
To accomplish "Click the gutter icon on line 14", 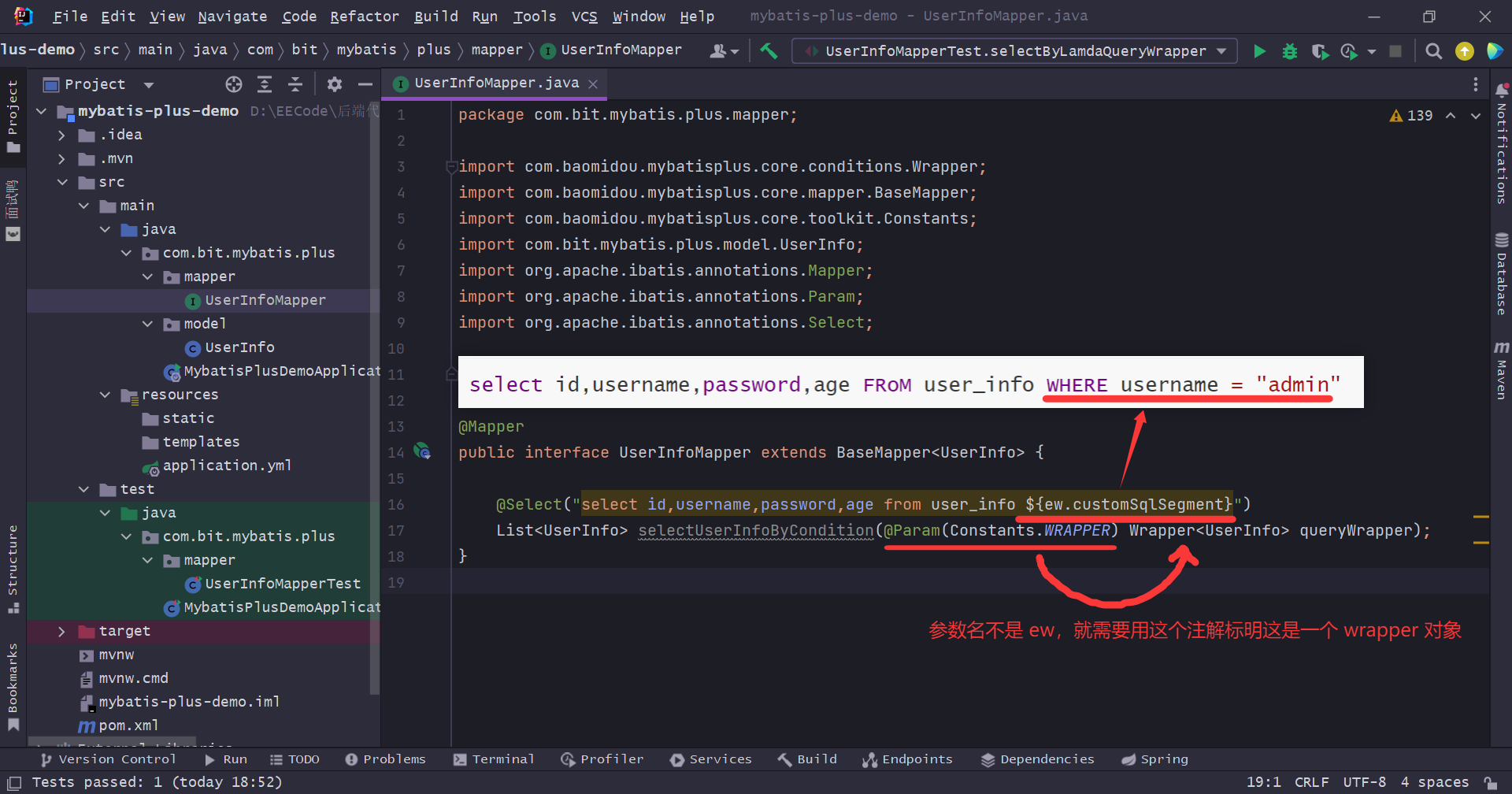I will (422, 451).
